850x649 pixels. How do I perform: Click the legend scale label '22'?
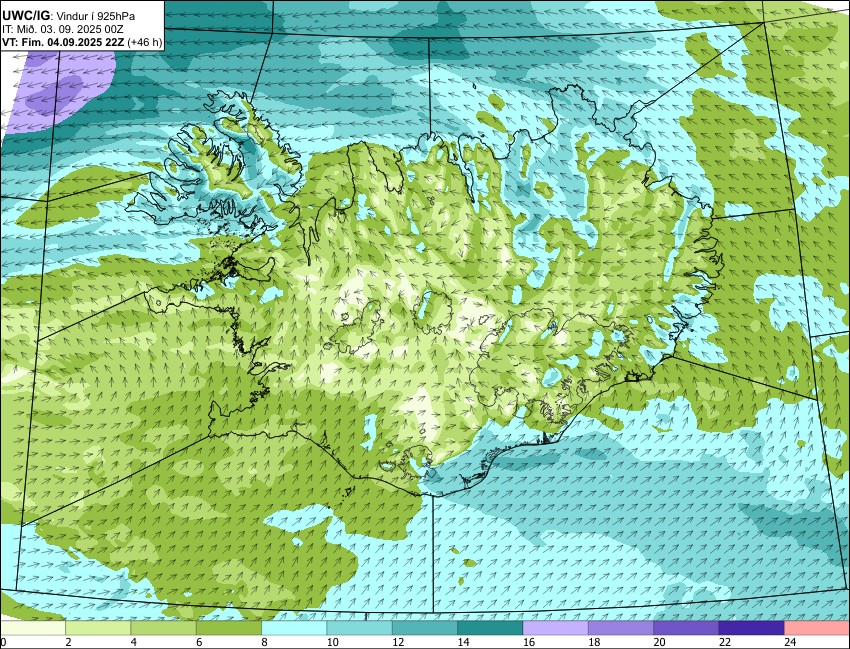pos(725,642)
